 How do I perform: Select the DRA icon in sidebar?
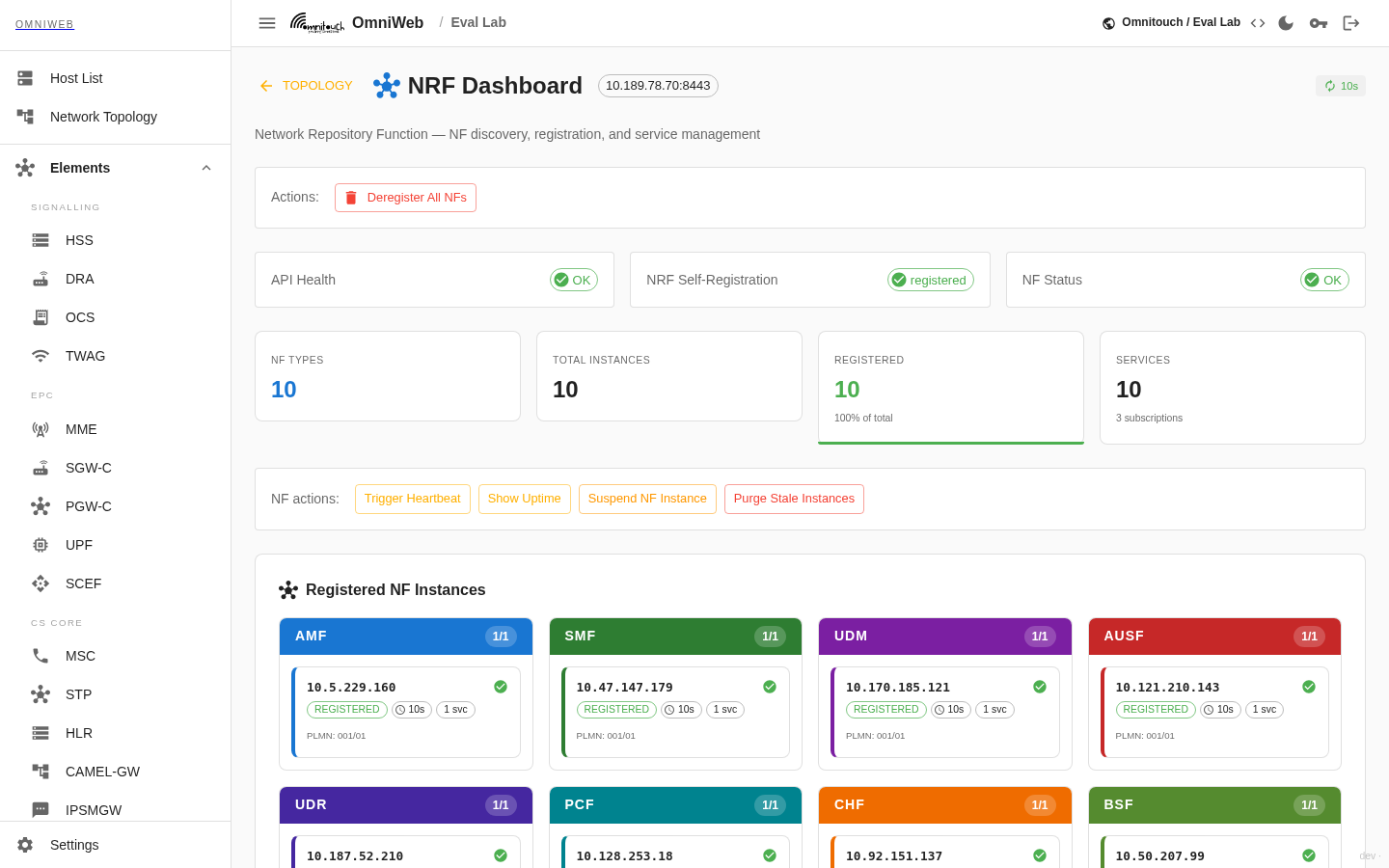point(41,279)
